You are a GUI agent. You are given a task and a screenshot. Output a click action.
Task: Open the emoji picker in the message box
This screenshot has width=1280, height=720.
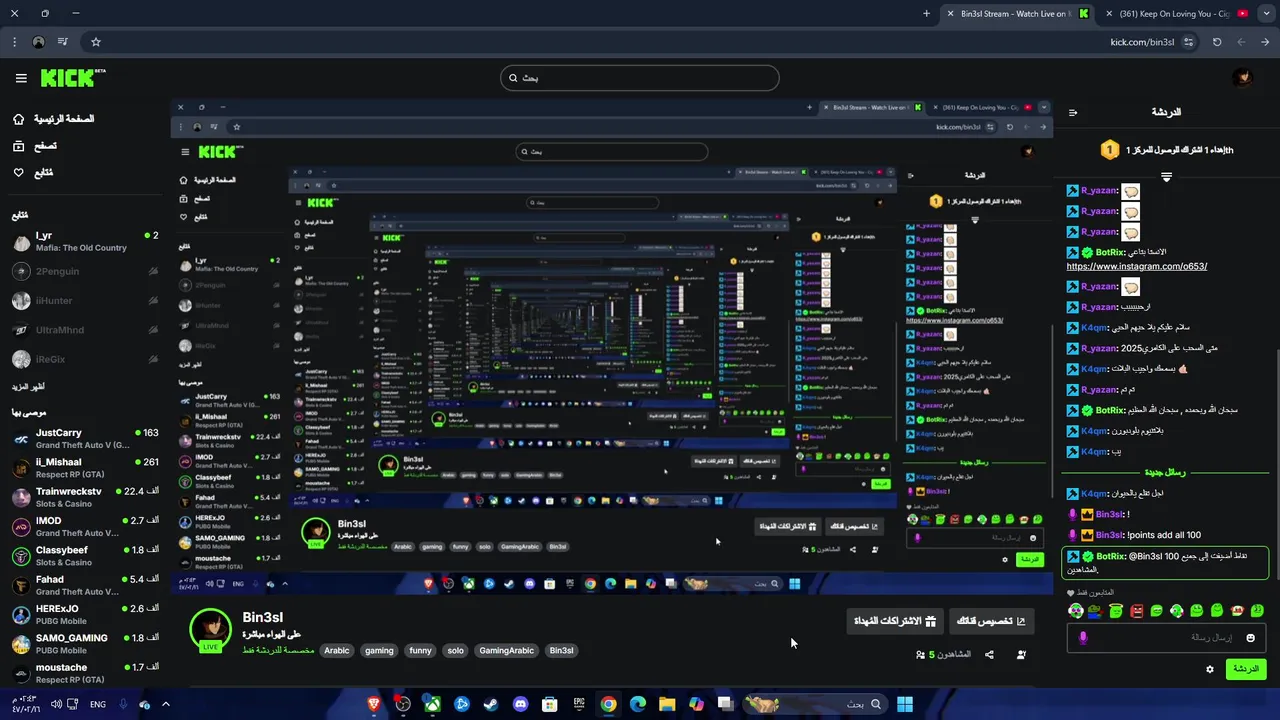pyautogui.click(x=1249, y=638)
